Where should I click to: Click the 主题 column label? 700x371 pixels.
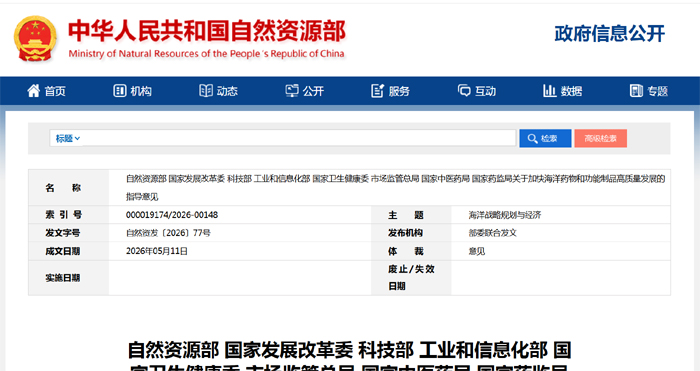tap(406, 215)
